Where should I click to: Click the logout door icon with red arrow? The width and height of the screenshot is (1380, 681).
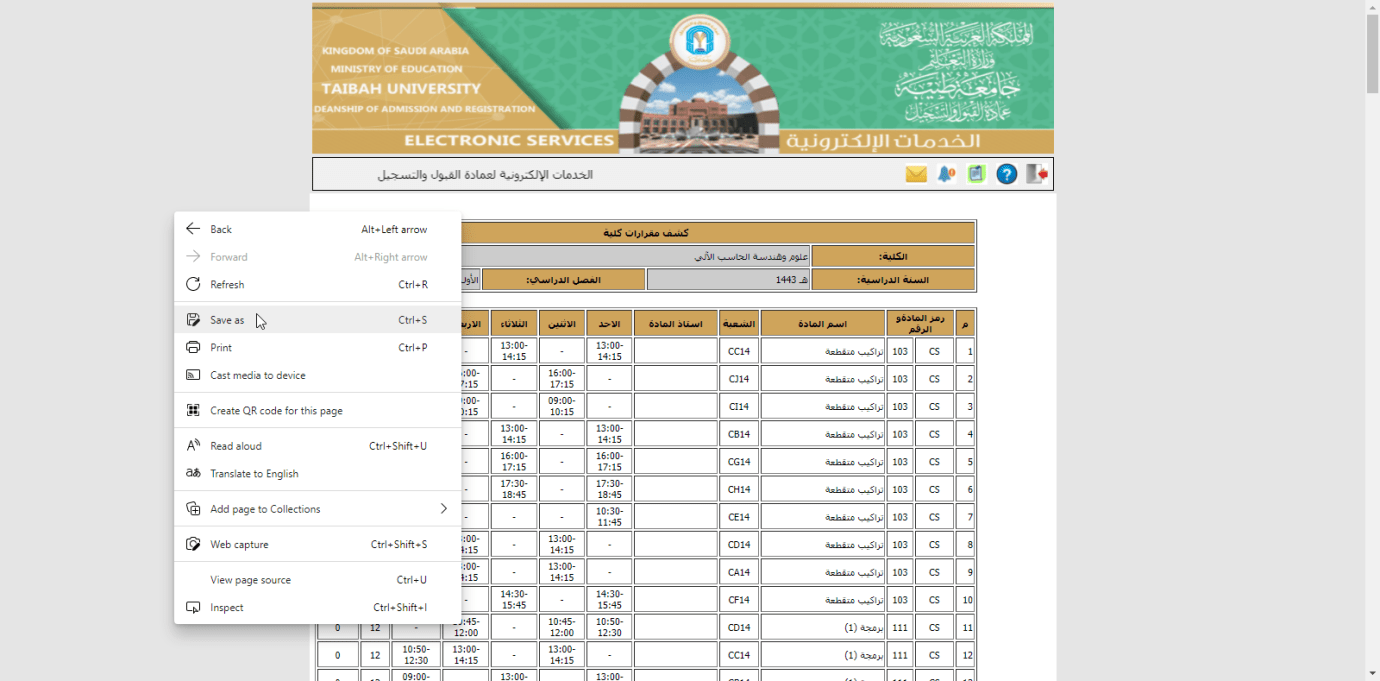tap(1037, 174)
